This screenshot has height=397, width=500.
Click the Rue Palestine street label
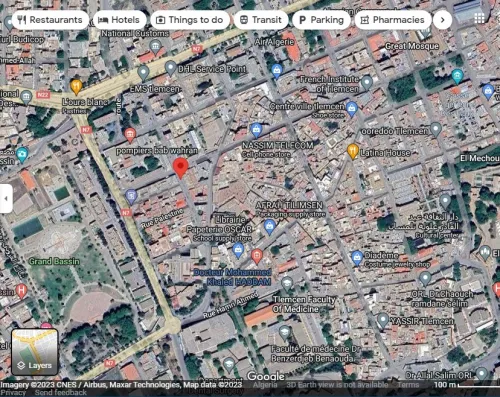[x=162, y=219]
